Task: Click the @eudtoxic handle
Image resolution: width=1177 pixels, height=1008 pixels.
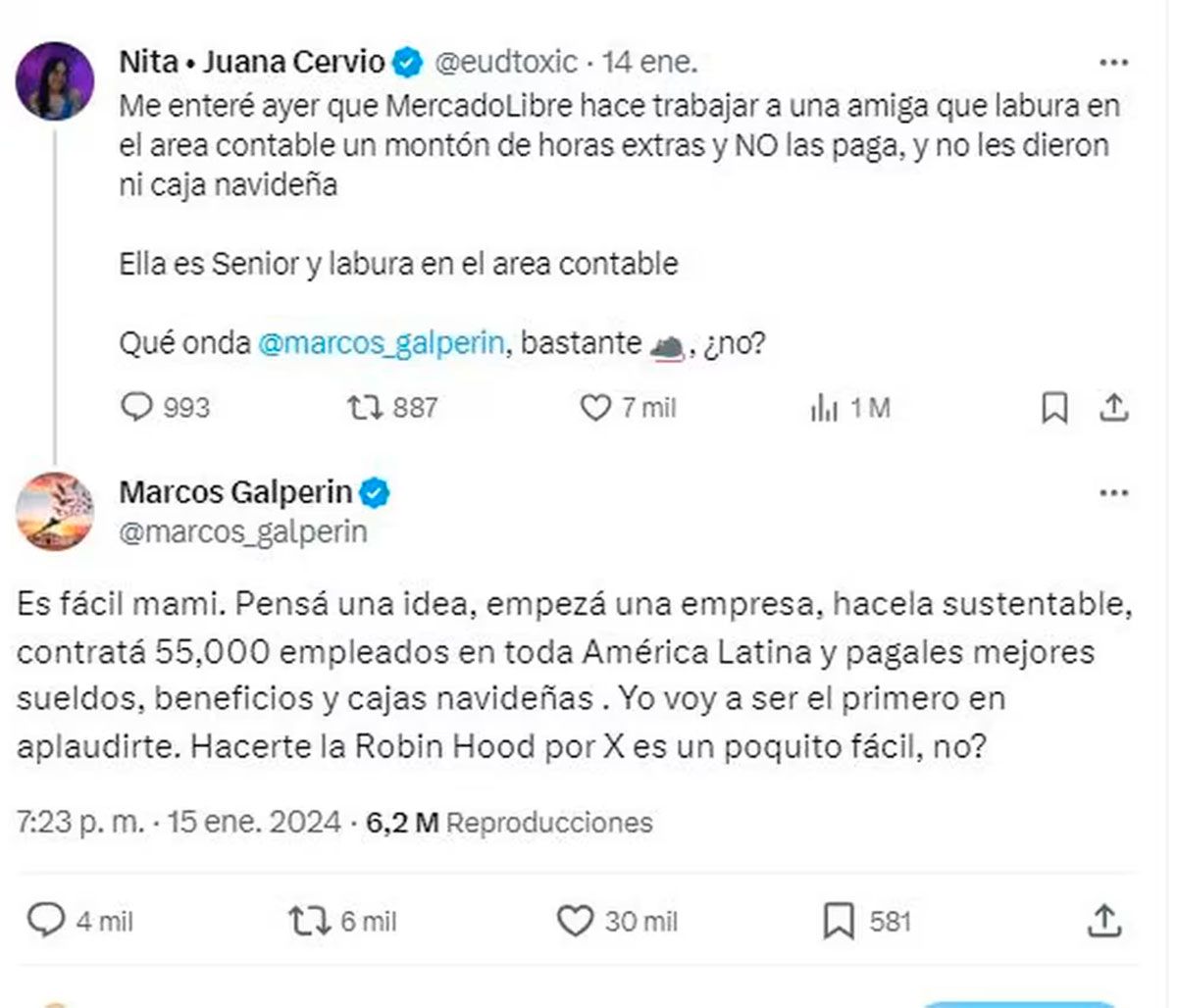Action: click(x=505, y=62)
